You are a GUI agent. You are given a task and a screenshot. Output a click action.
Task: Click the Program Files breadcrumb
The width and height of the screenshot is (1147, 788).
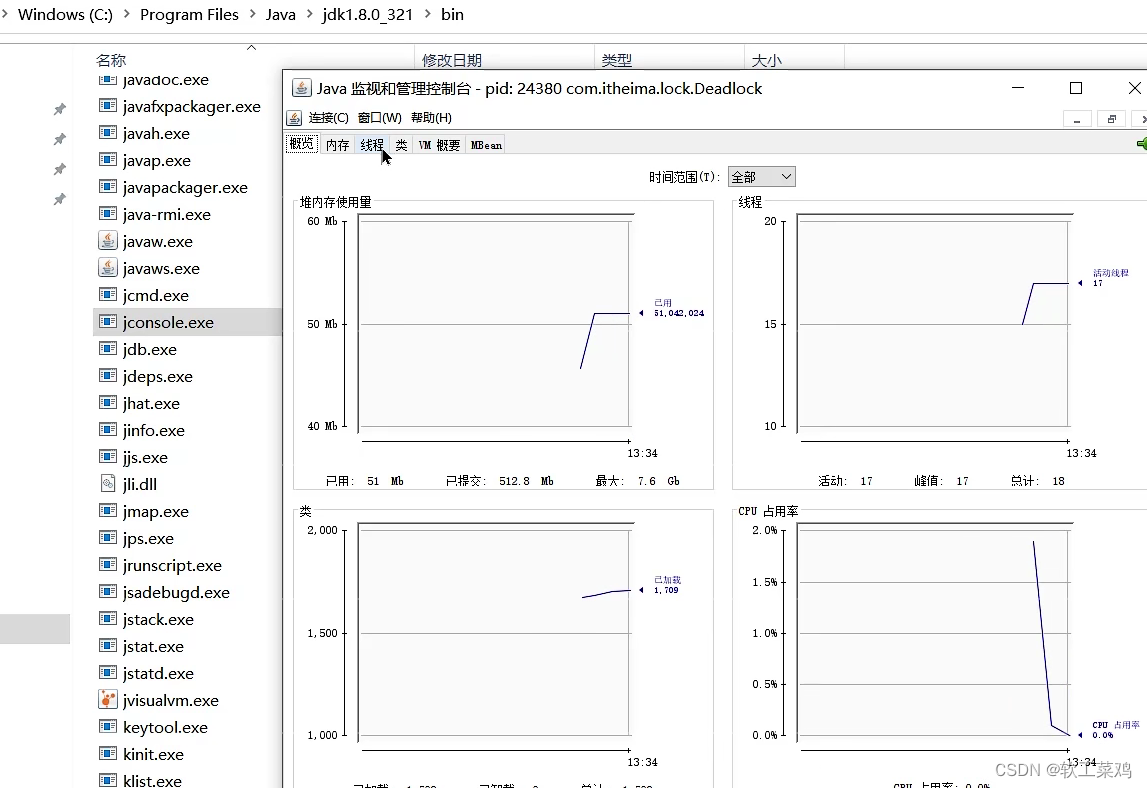[x=189, y=15]
